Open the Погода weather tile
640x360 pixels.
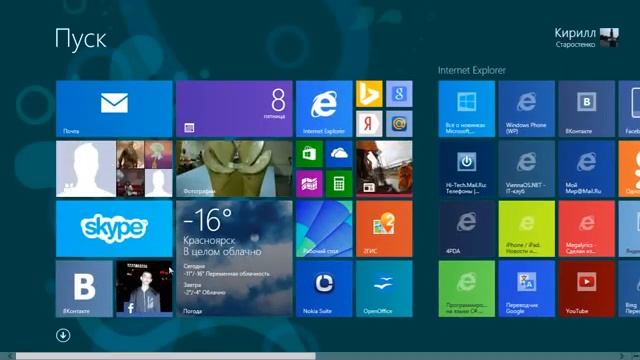tap(234, 259)
